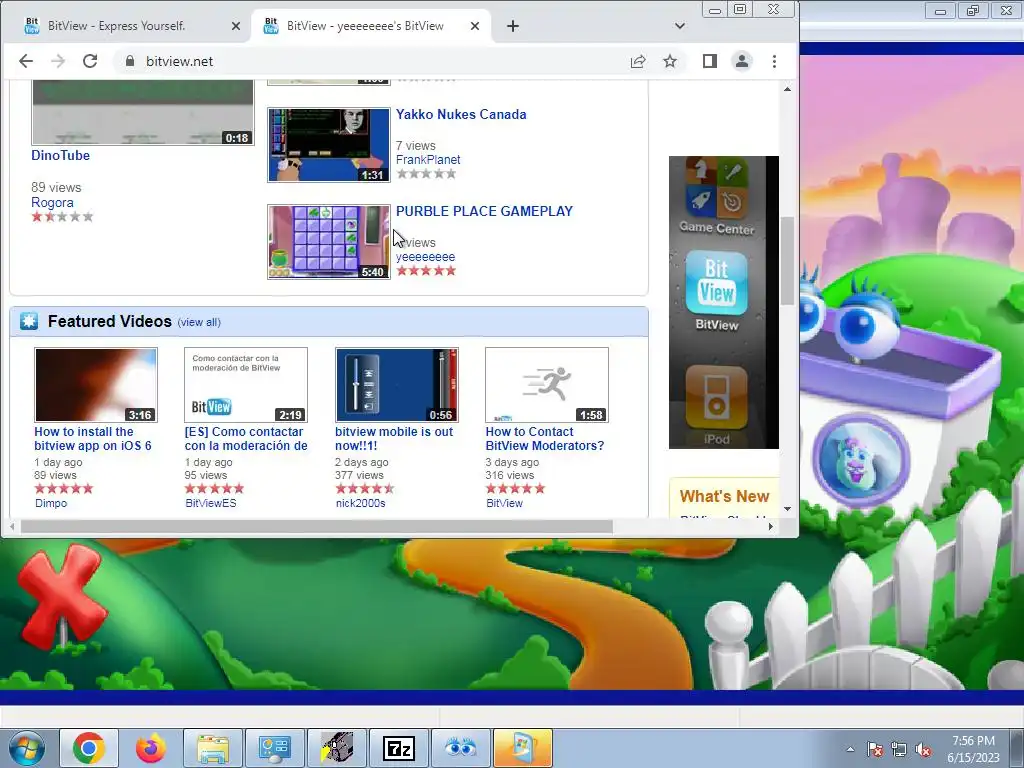Open the DinoTube video link
The height and width of the screenshot is (768, 1024).
coord(61,155)
